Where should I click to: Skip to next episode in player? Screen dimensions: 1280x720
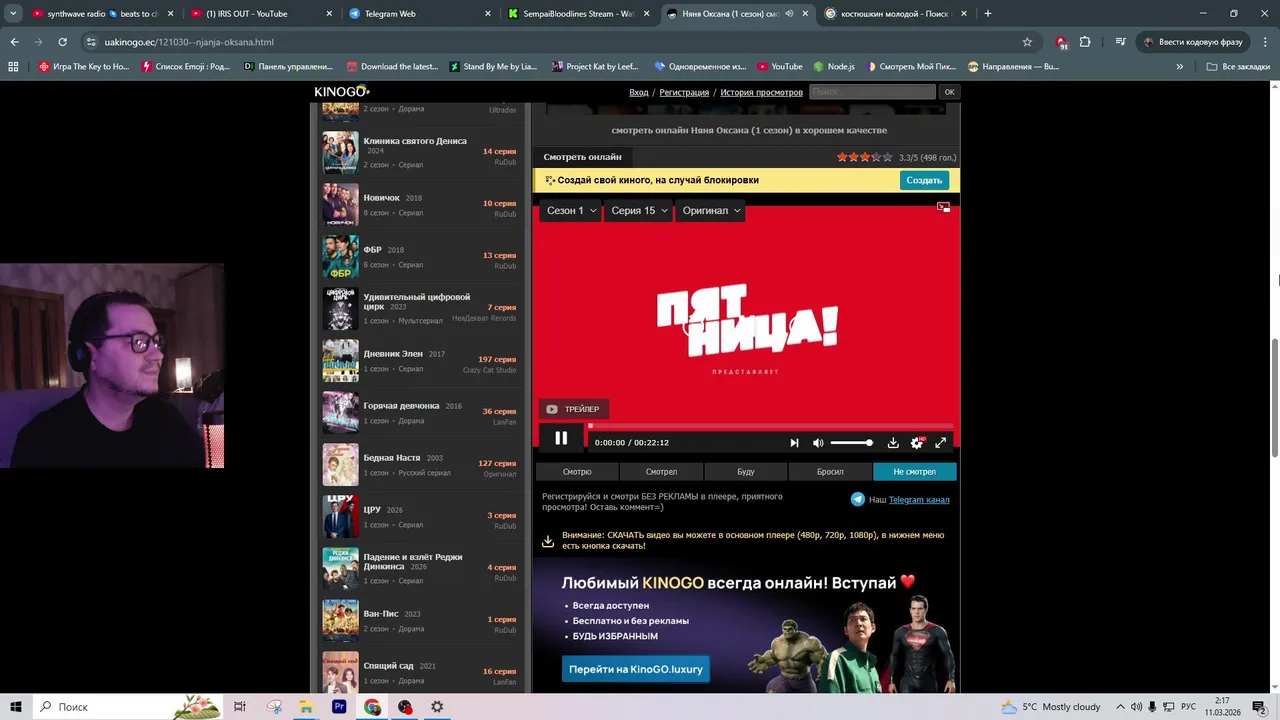pos(794,443)
